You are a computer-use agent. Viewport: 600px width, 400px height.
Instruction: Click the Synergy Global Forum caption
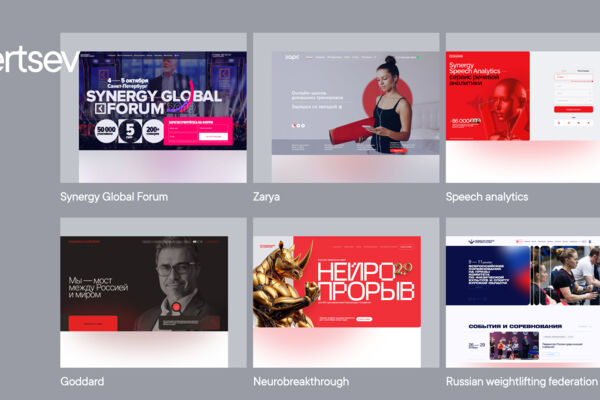114,197
